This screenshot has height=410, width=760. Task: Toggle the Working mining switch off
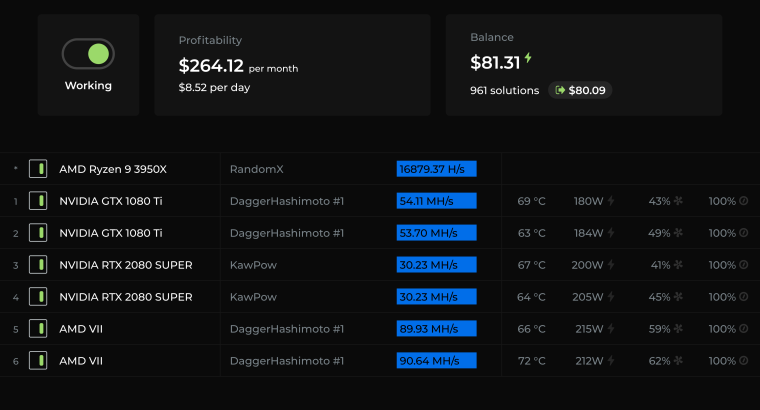88,54
